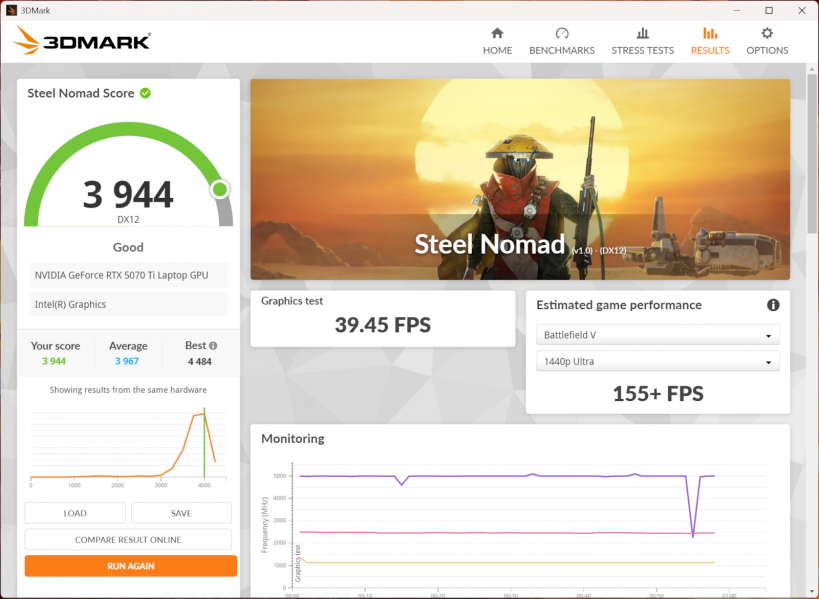Expand the 1440p Ultra resolution dropdown
The image size is (819, 599).
[657, 362]
